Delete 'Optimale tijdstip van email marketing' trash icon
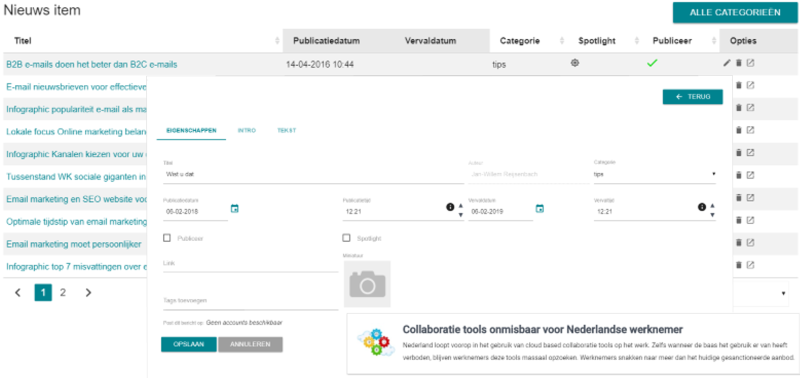 coord(738,220)
